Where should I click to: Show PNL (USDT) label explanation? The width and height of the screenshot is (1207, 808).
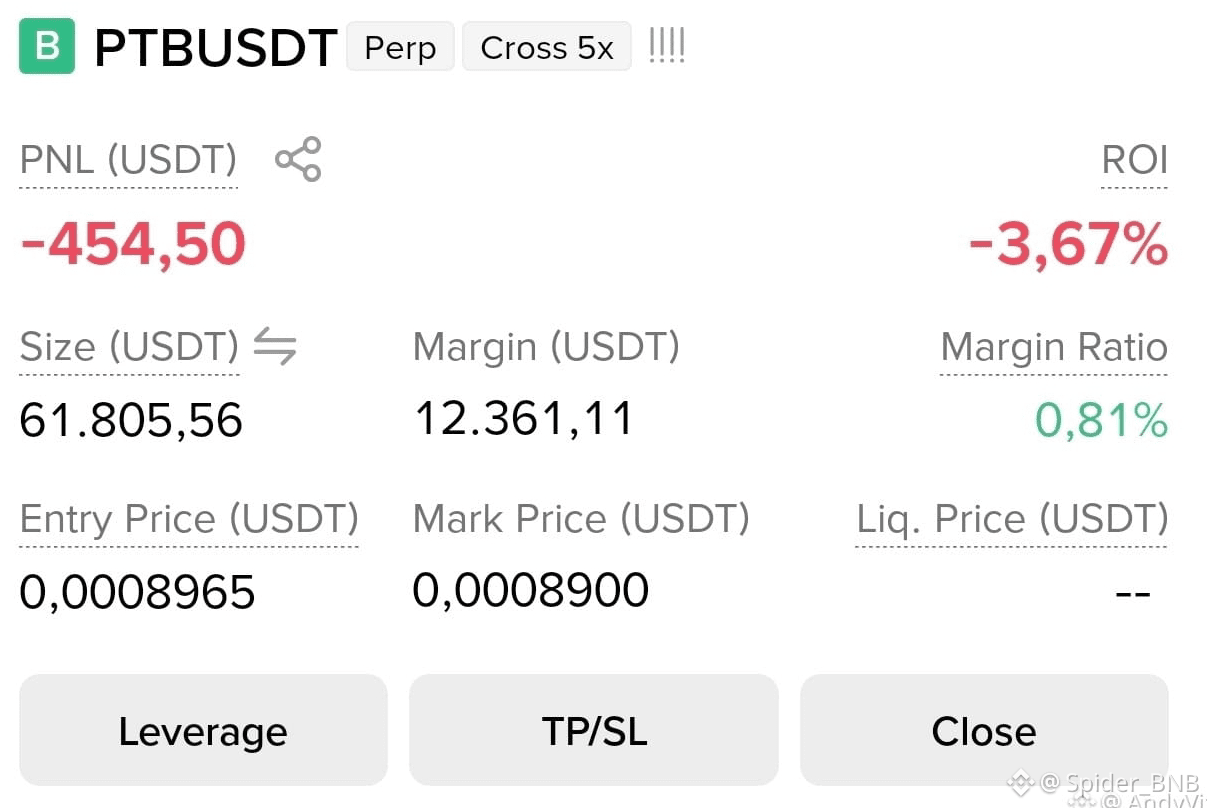click(128, 160)
